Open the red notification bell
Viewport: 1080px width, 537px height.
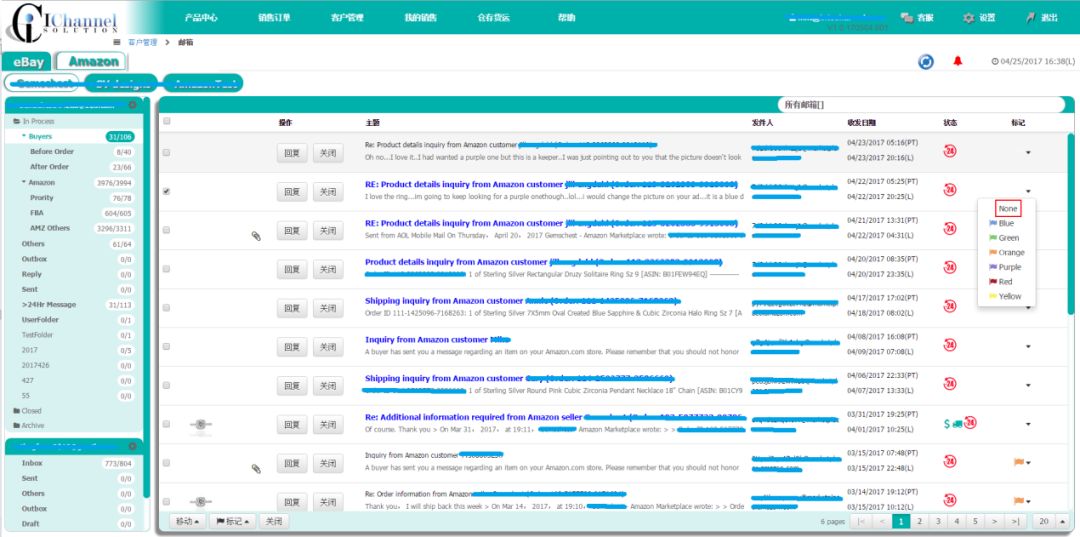[957, 61]
